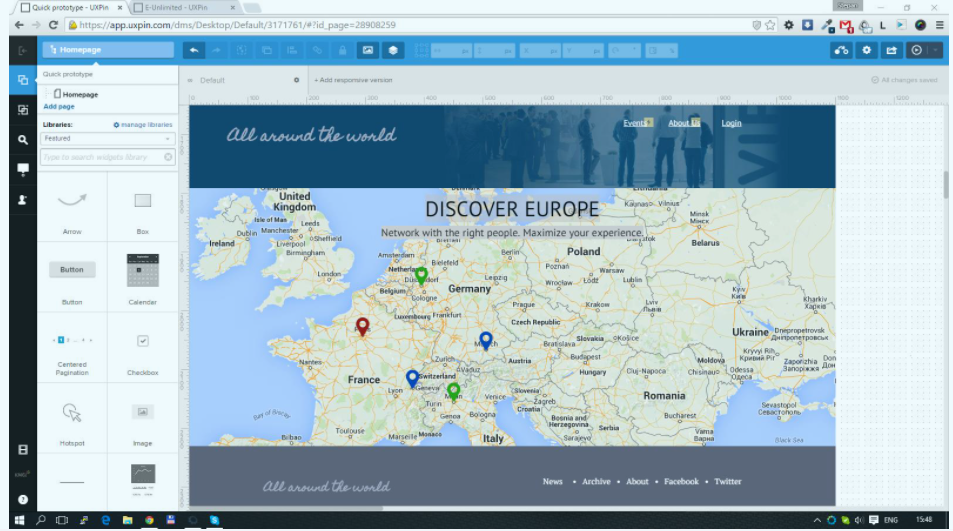The image size is (953, 531).
Task: Click the manage libraries link
Action: coord(146,125)
